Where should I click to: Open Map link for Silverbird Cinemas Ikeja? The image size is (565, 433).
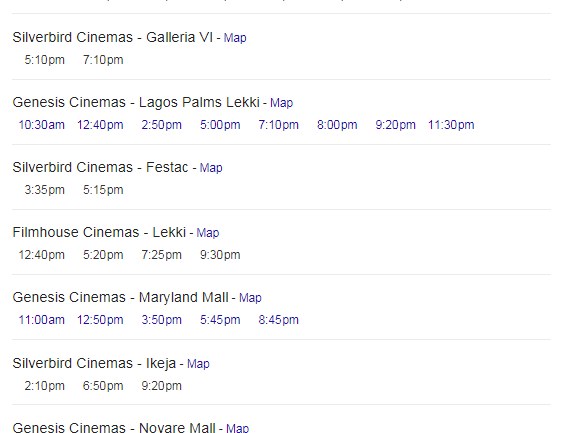pos(198,364)
